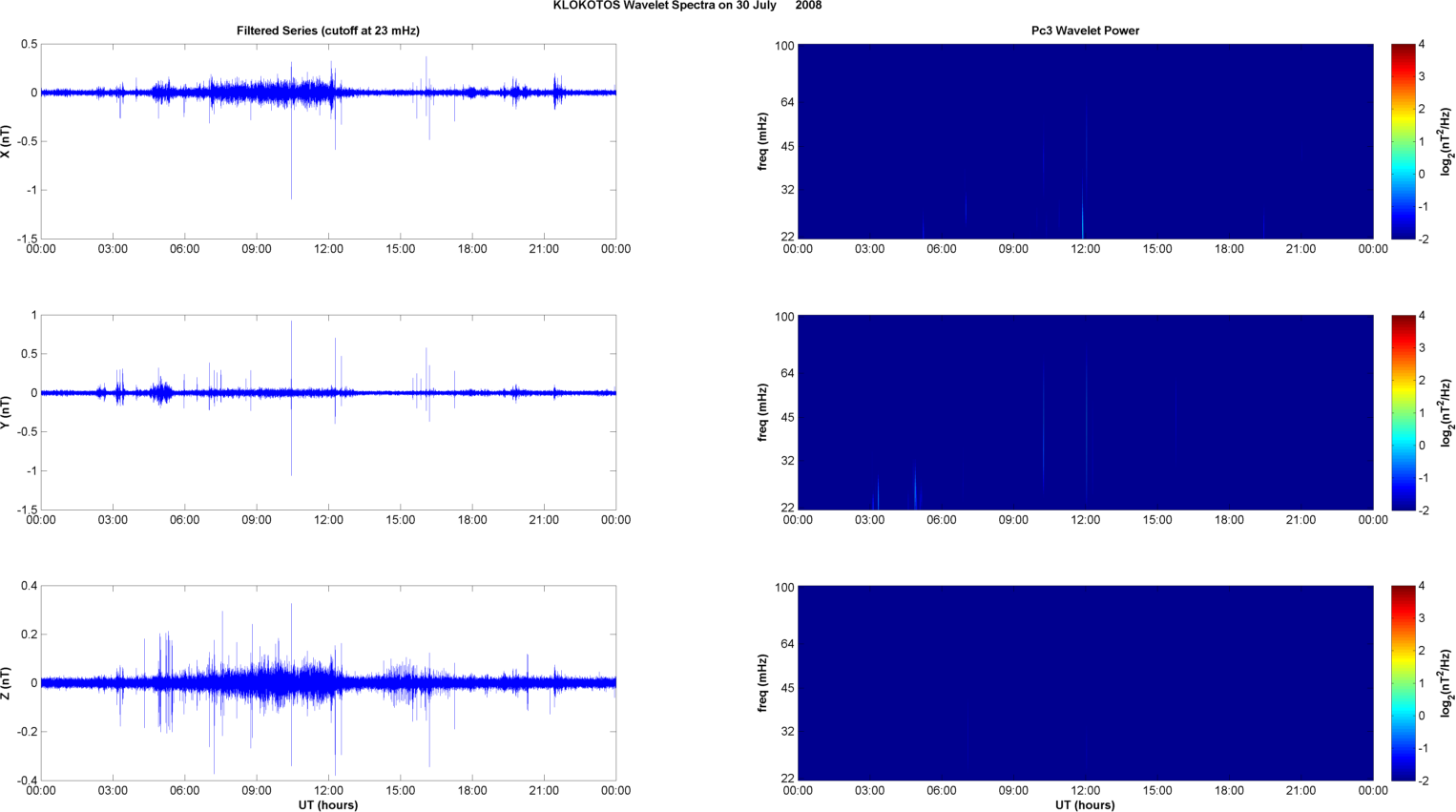Click "log2(nT²/Hz)" label beside the middle colorbar

(1446, 412)
